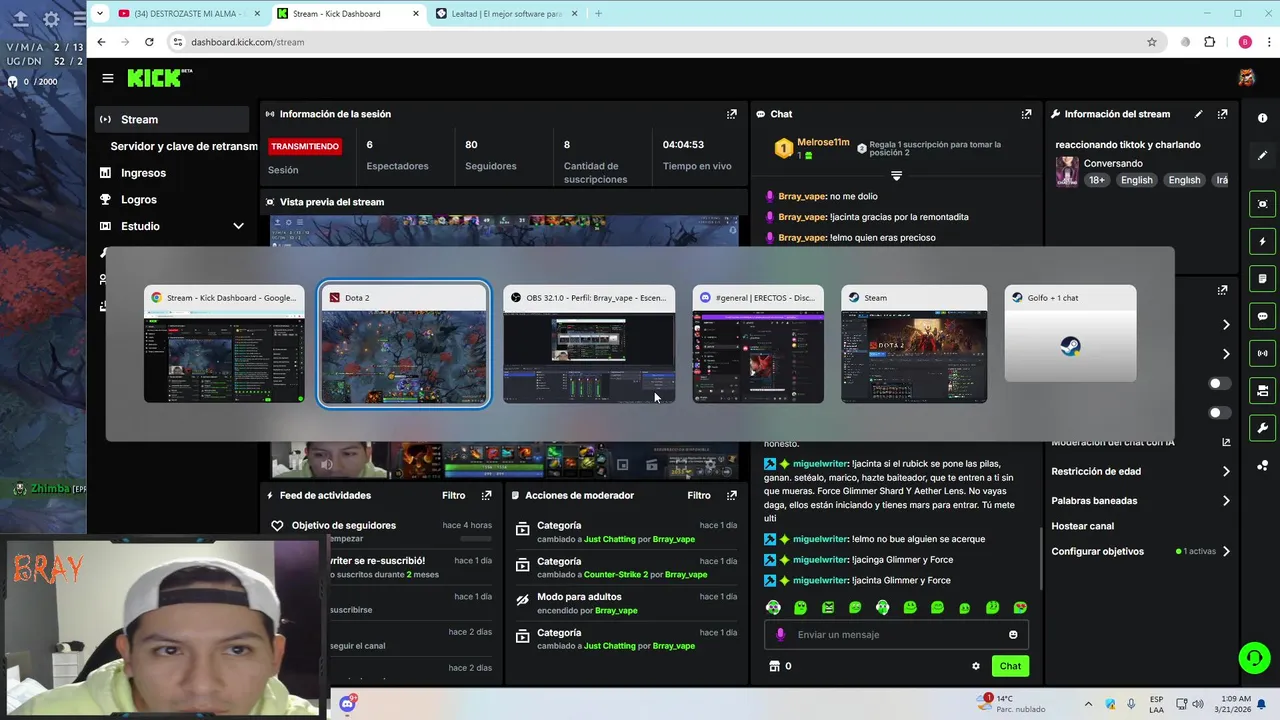Expand the Palabras baneadas option

pyautogui.click(x=1226, y=501)
